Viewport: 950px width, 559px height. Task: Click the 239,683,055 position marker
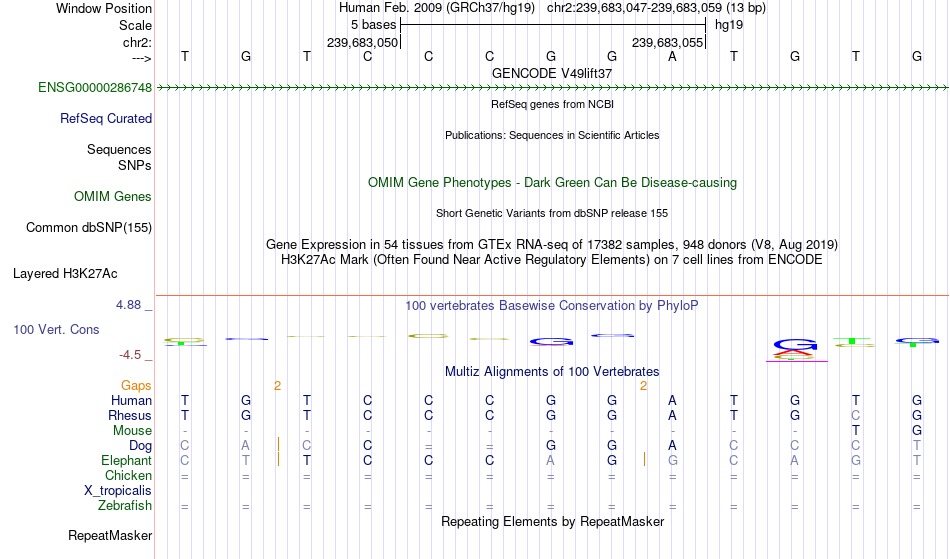coord(668,43)
